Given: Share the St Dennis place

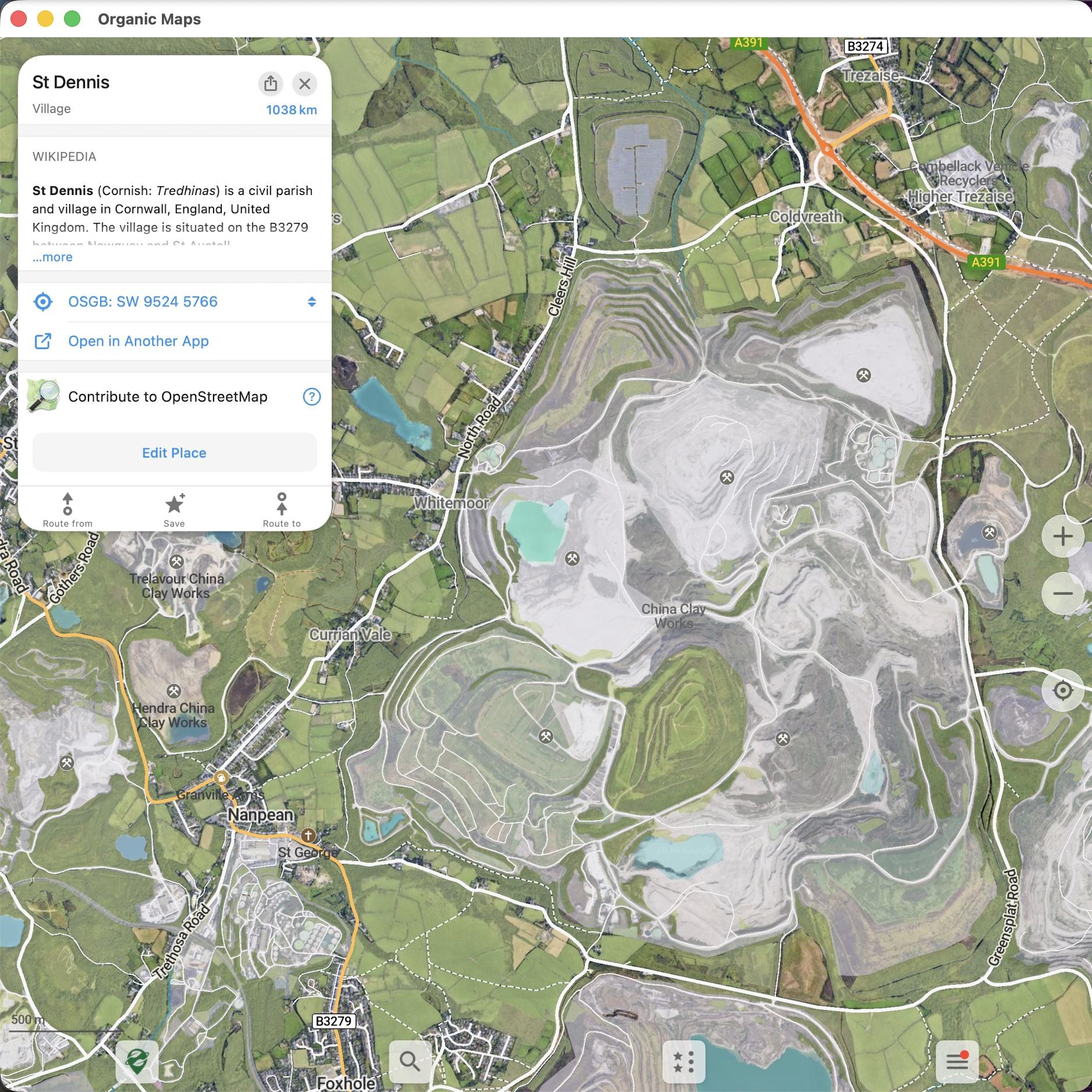Looking at the screenshot, I should point(270,83).
